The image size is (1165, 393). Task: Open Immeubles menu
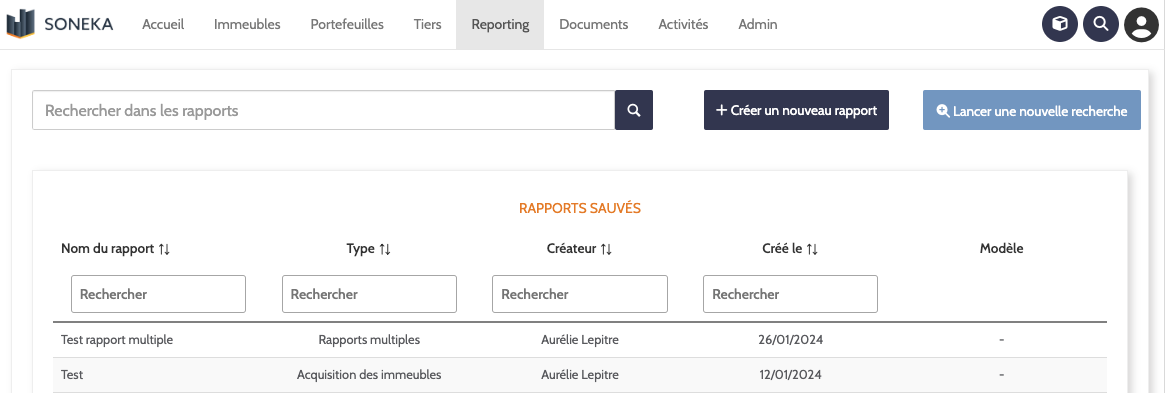click(247, 25)
